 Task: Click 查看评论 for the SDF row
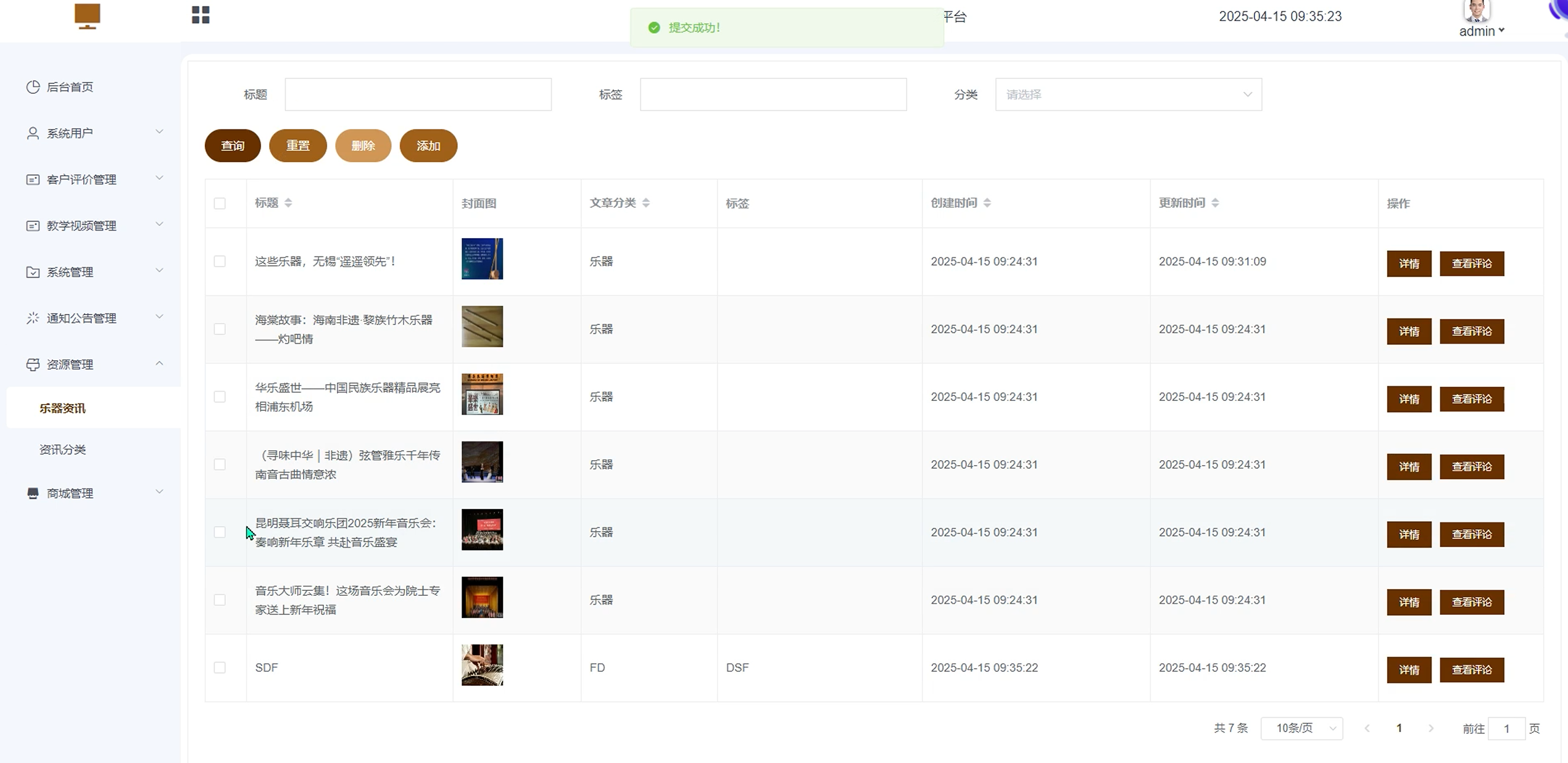tap(1471, 670)
